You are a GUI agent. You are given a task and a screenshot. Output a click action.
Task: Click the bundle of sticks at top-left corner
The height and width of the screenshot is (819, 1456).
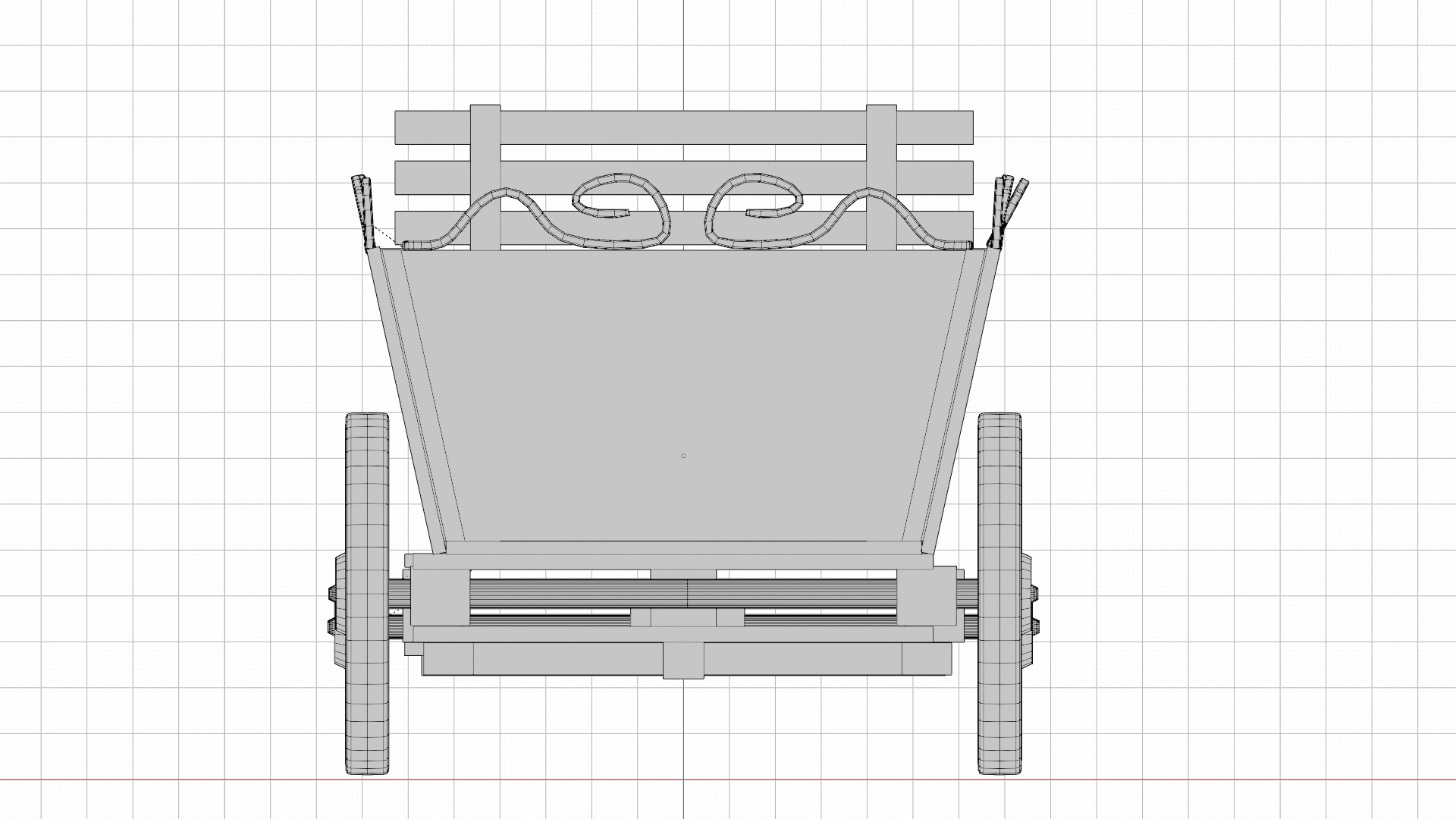364,212
